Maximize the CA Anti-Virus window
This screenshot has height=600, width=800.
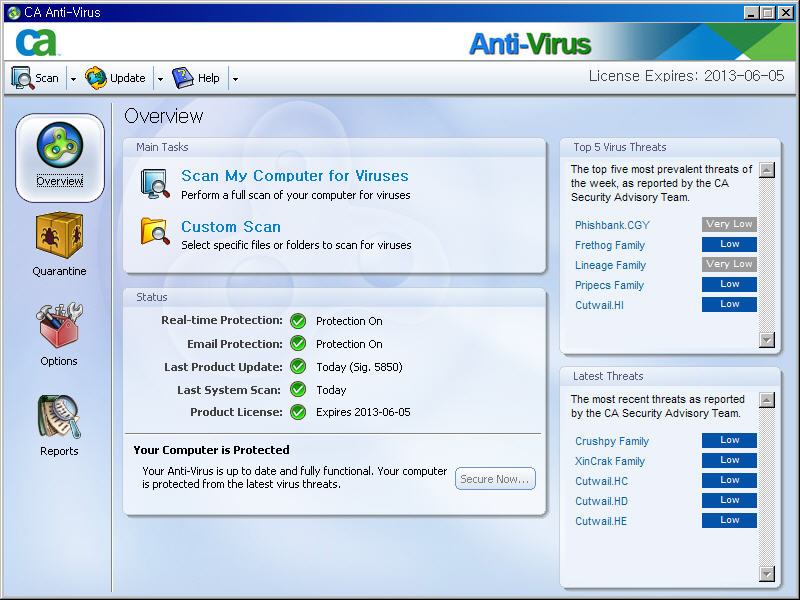tap(767, 13)
